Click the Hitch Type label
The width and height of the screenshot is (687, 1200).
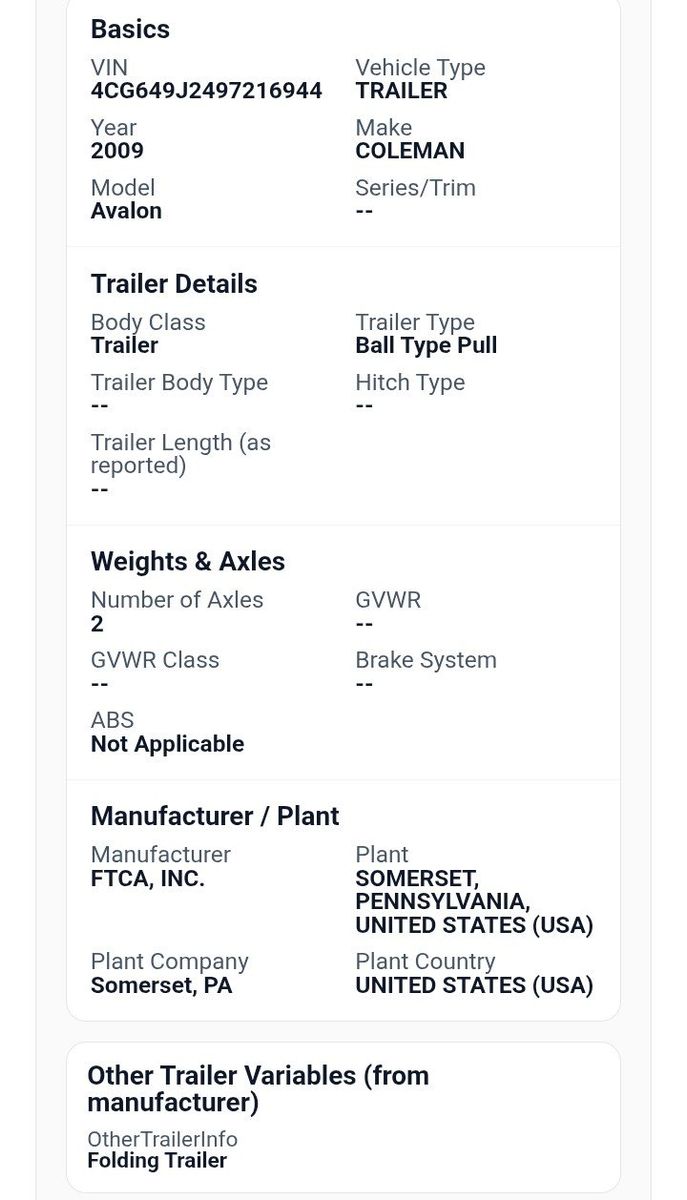(410, 383)
